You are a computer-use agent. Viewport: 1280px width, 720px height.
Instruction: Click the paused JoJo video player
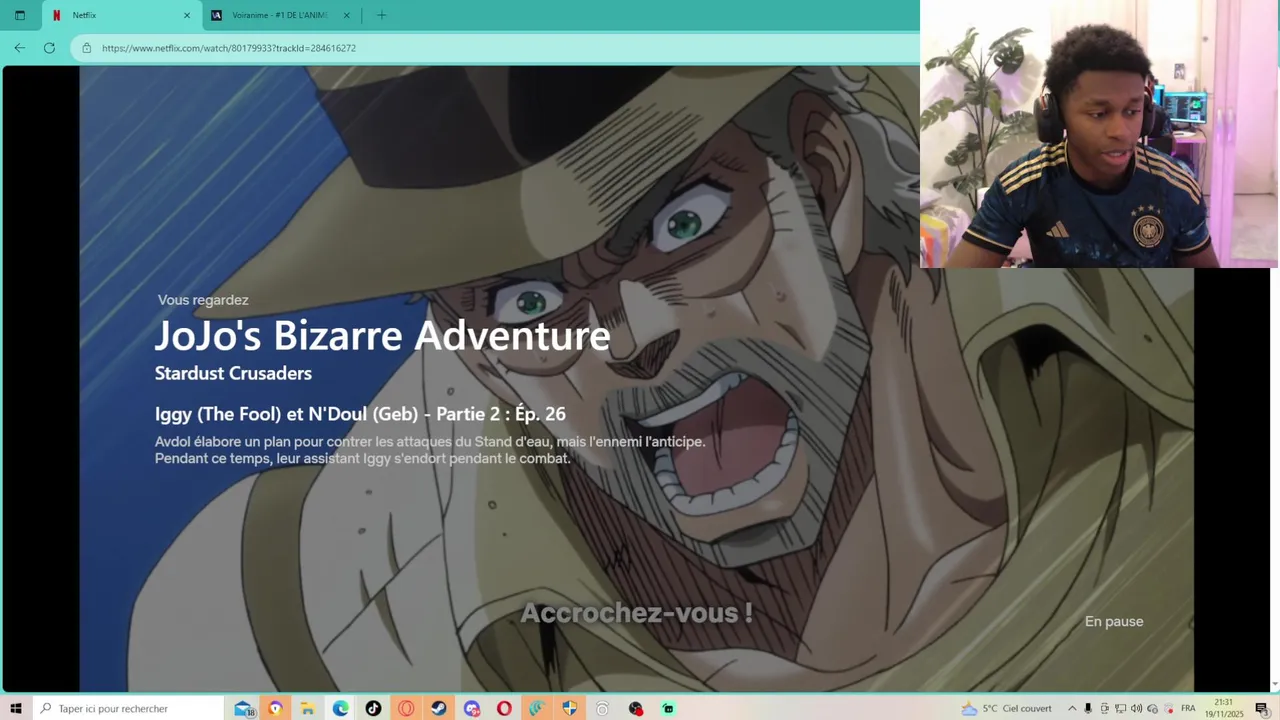click(x=636, y=378)
